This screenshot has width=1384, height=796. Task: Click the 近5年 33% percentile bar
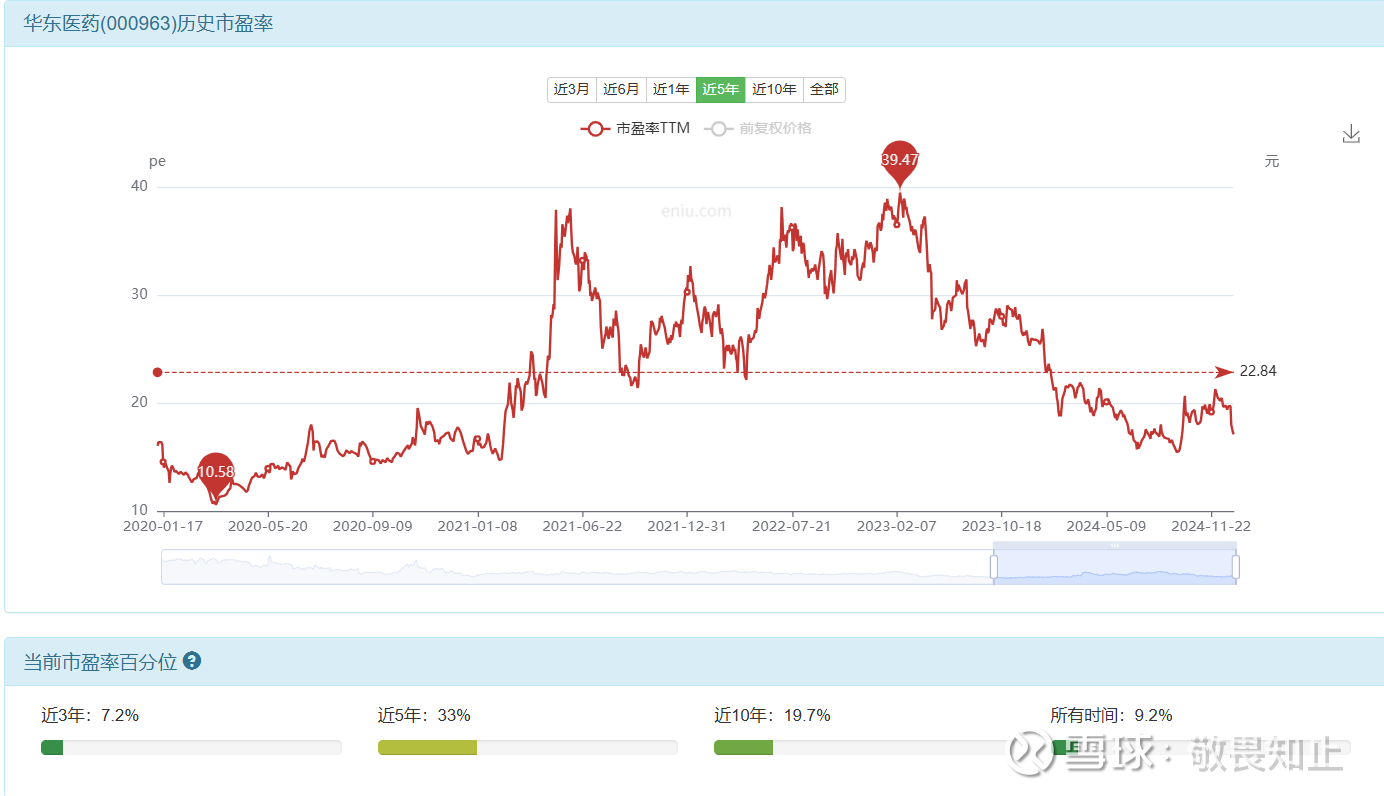tap(528, 747)
